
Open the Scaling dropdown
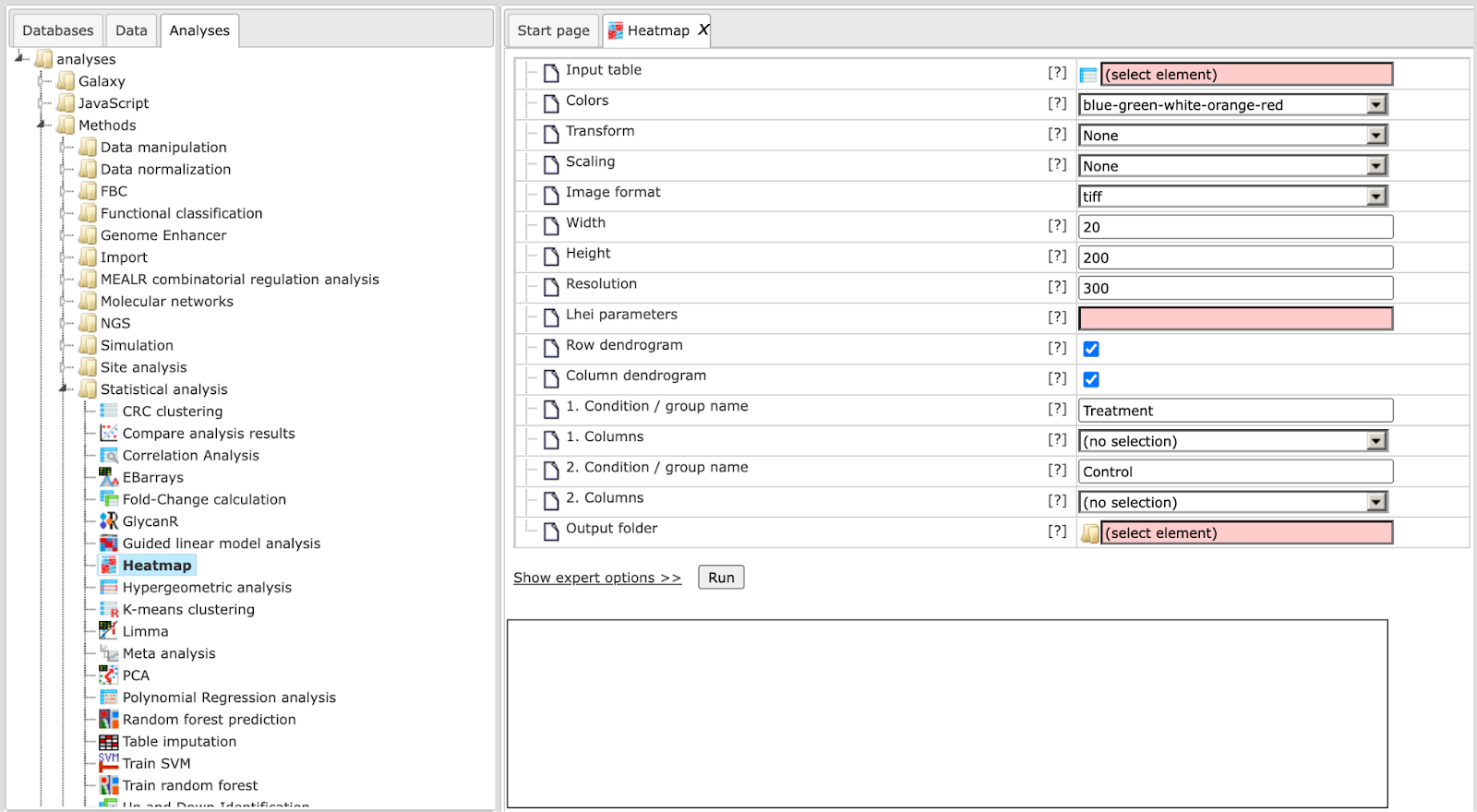(x=1232, y=166)
